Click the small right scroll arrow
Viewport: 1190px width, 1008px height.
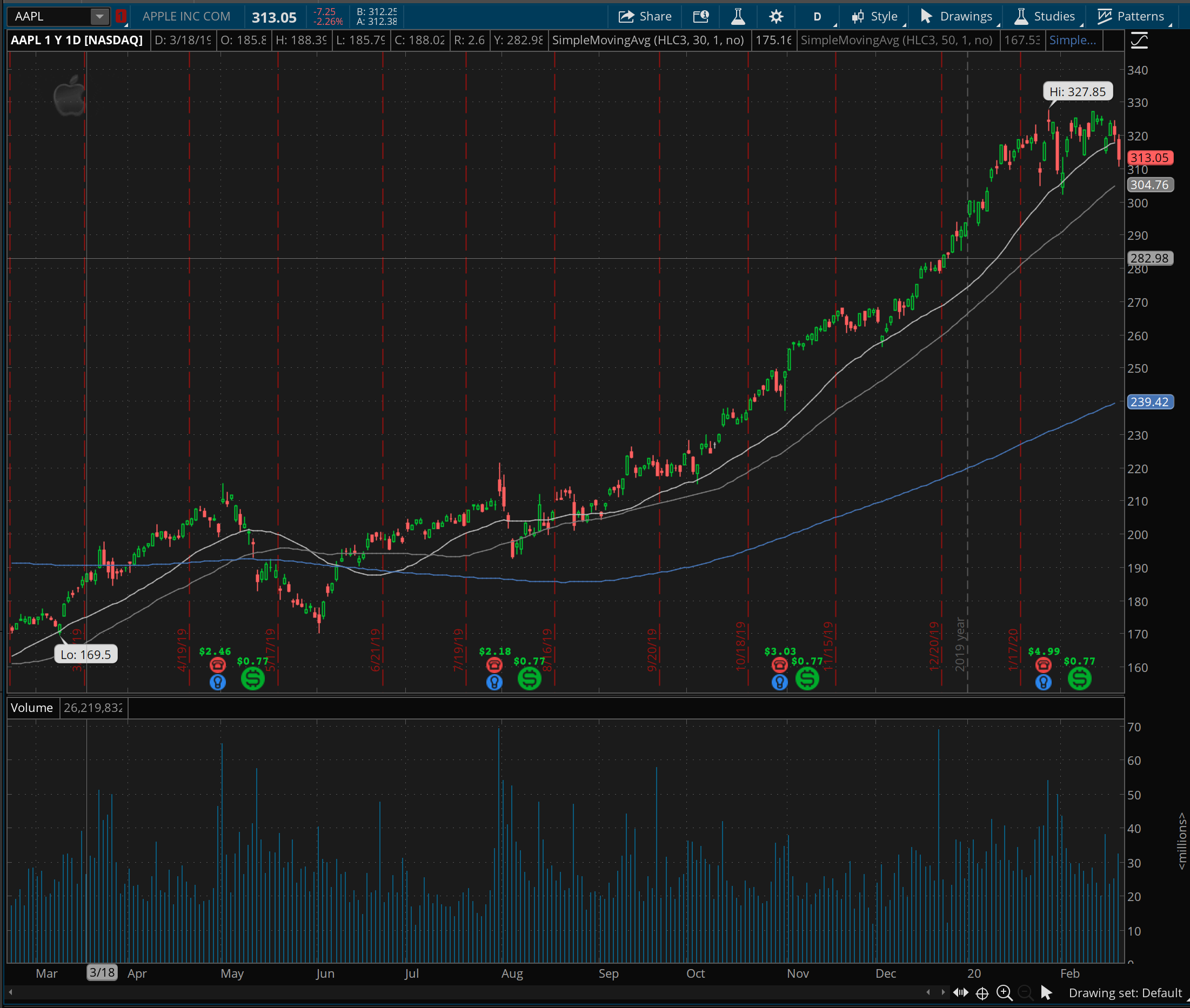(x=943, y=992)
